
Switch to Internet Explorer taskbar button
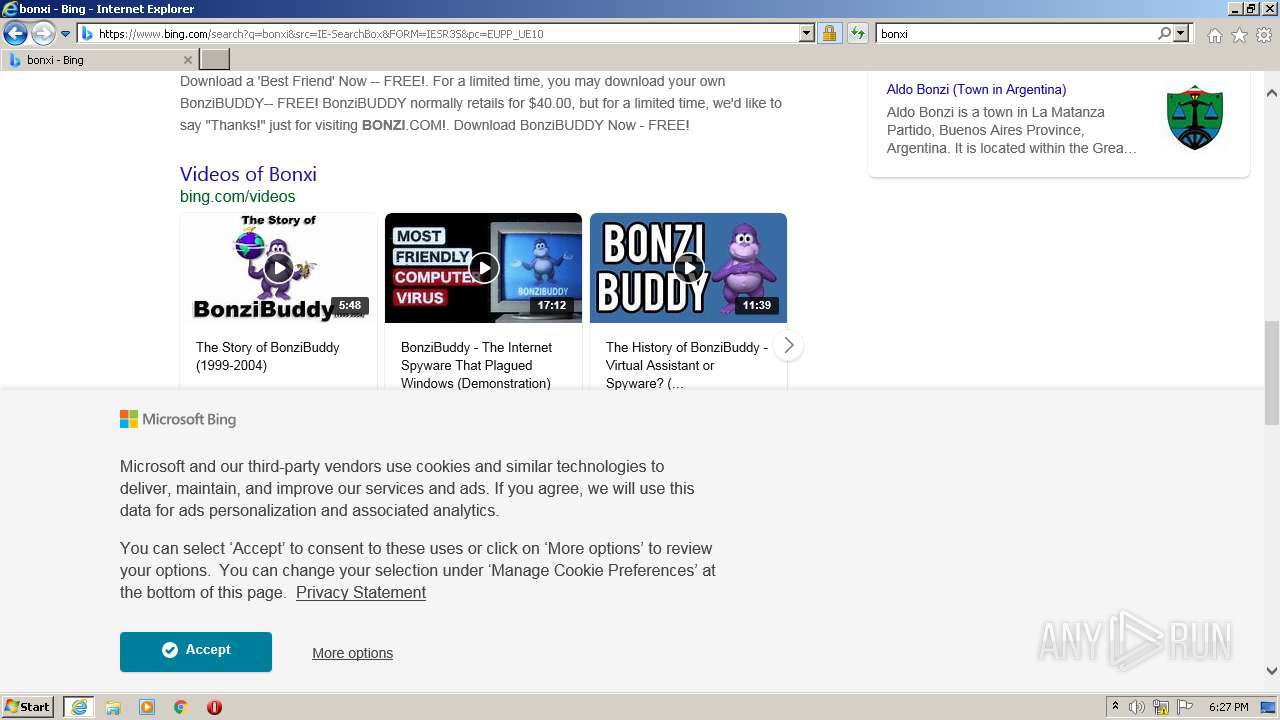pos(78,707)
